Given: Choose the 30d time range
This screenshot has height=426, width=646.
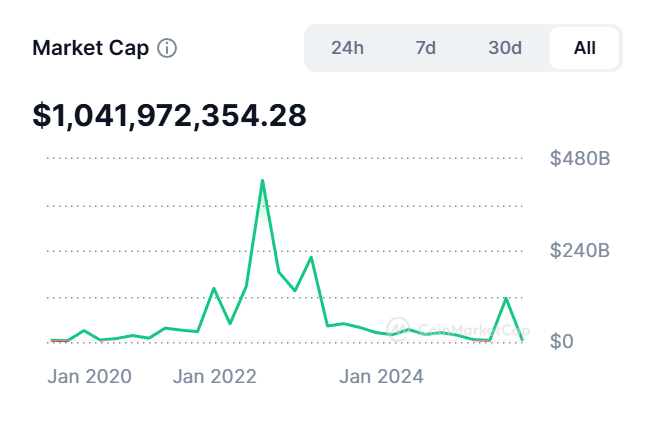Looking at the screenshot, I should tap(505, 48).
